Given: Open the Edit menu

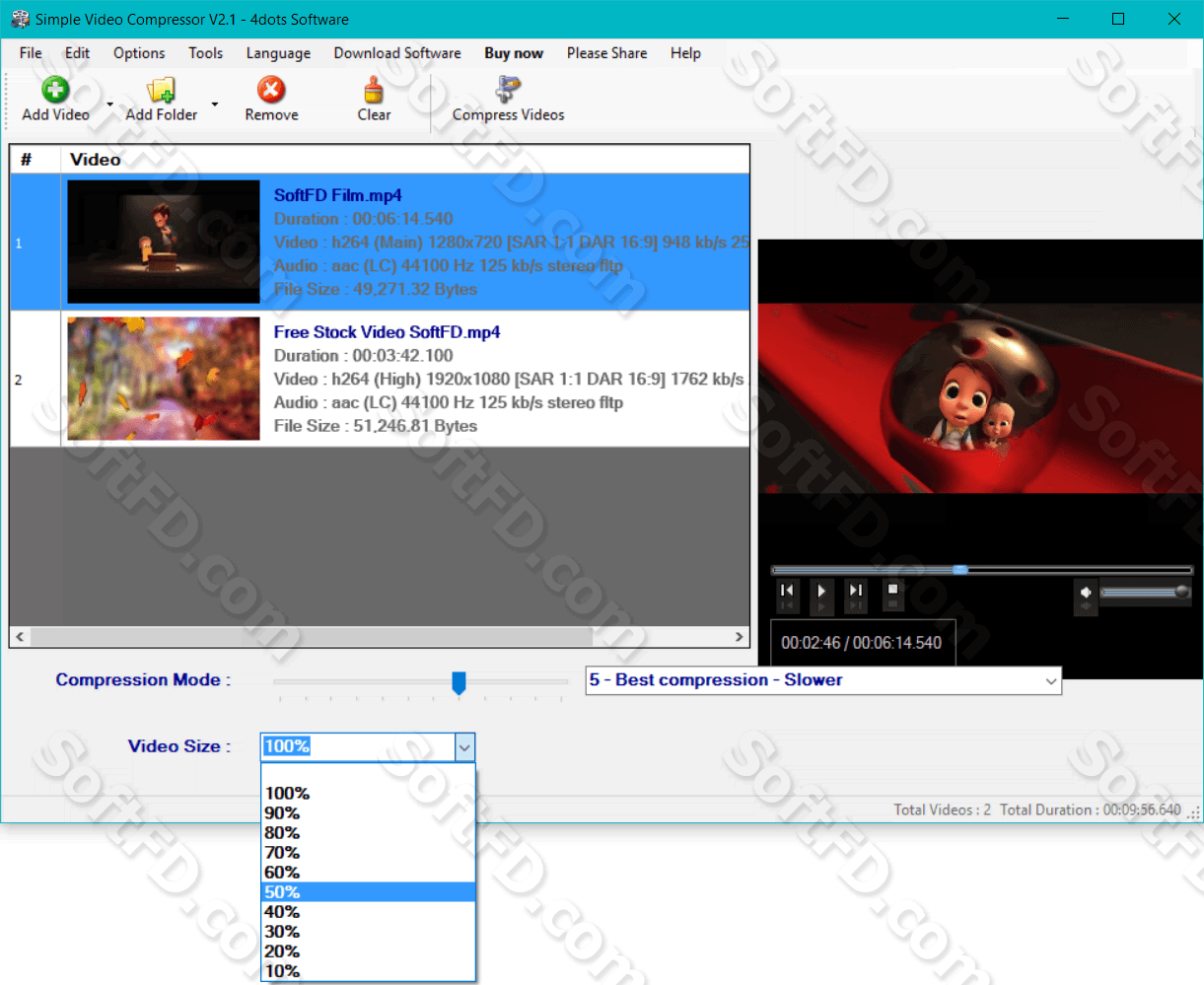Looking at the screenshot, I should [x=77, y=53].
